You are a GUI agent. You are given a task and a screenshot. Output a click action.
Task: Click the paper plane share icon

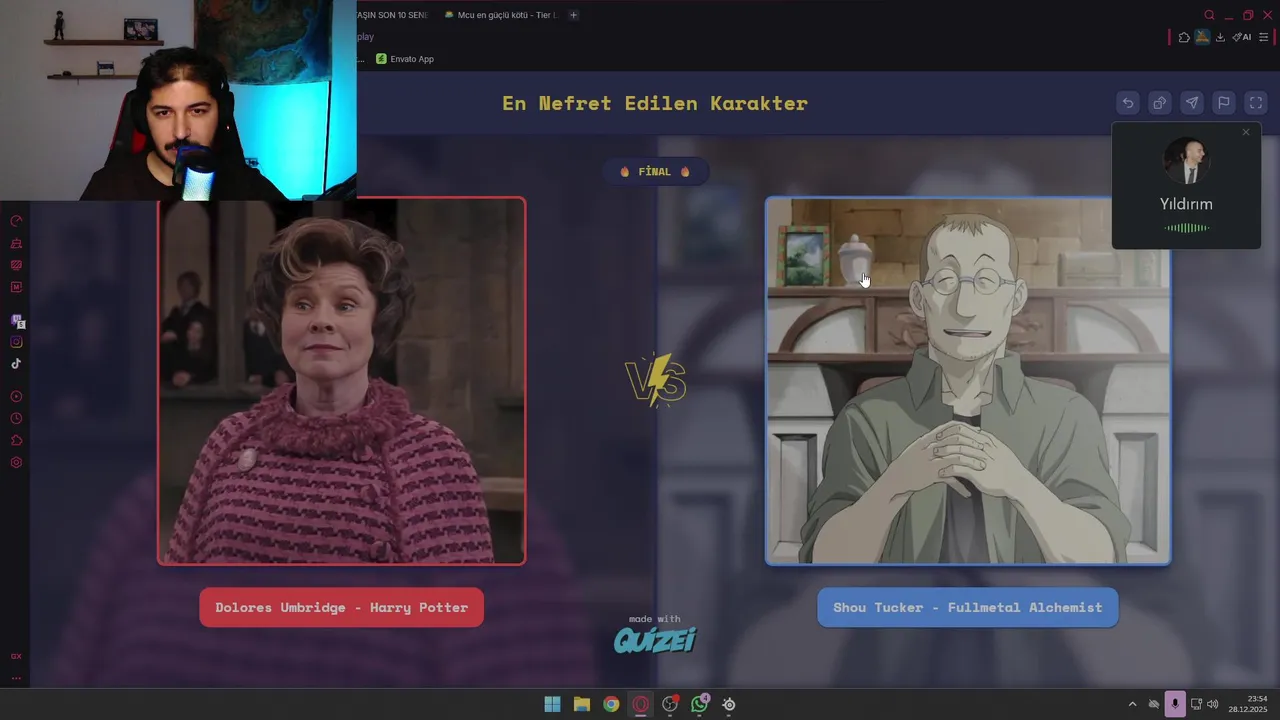point(1192,103)
